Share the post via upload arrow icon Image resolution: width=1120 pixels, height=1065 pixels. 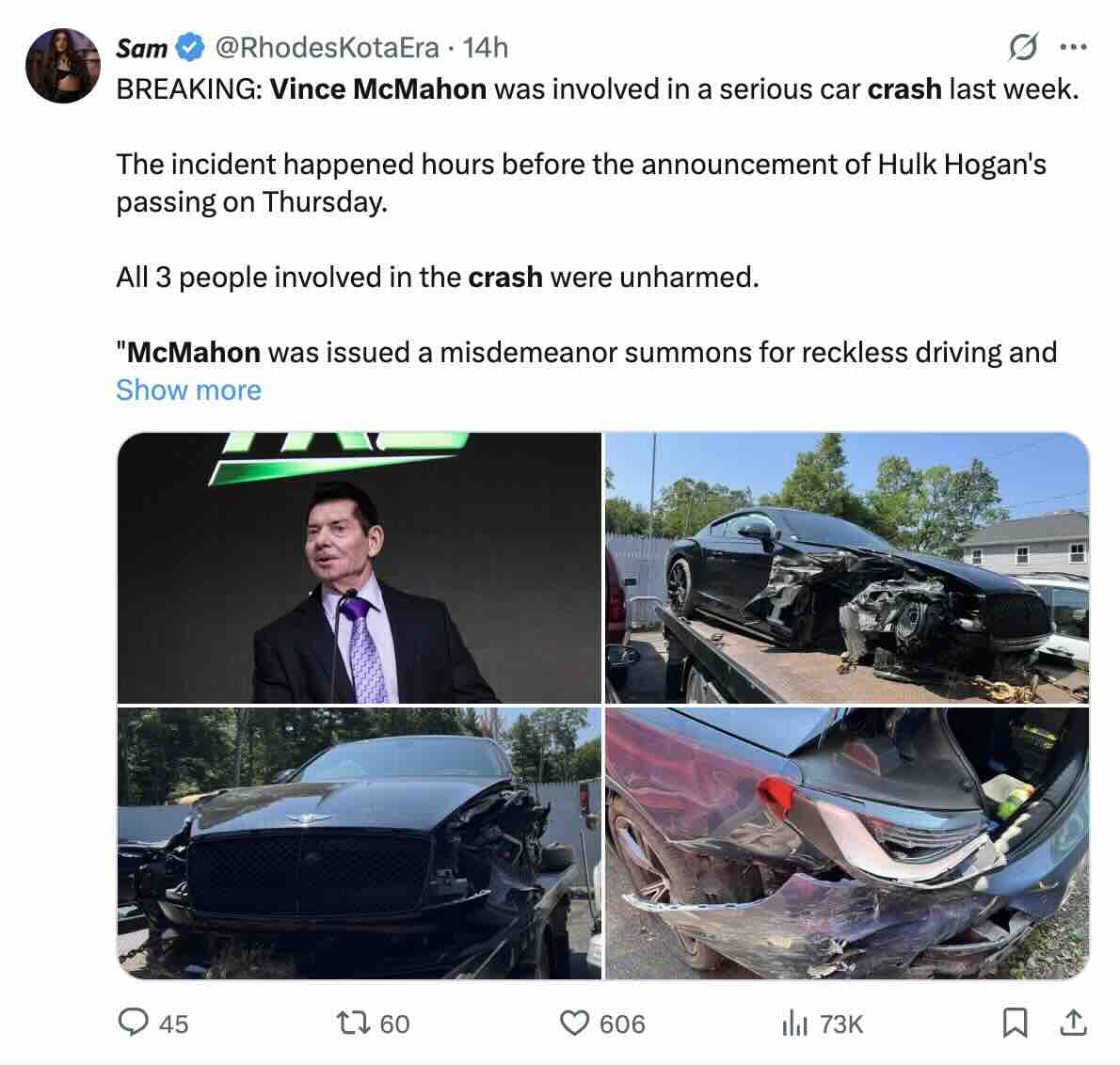1071,1023
